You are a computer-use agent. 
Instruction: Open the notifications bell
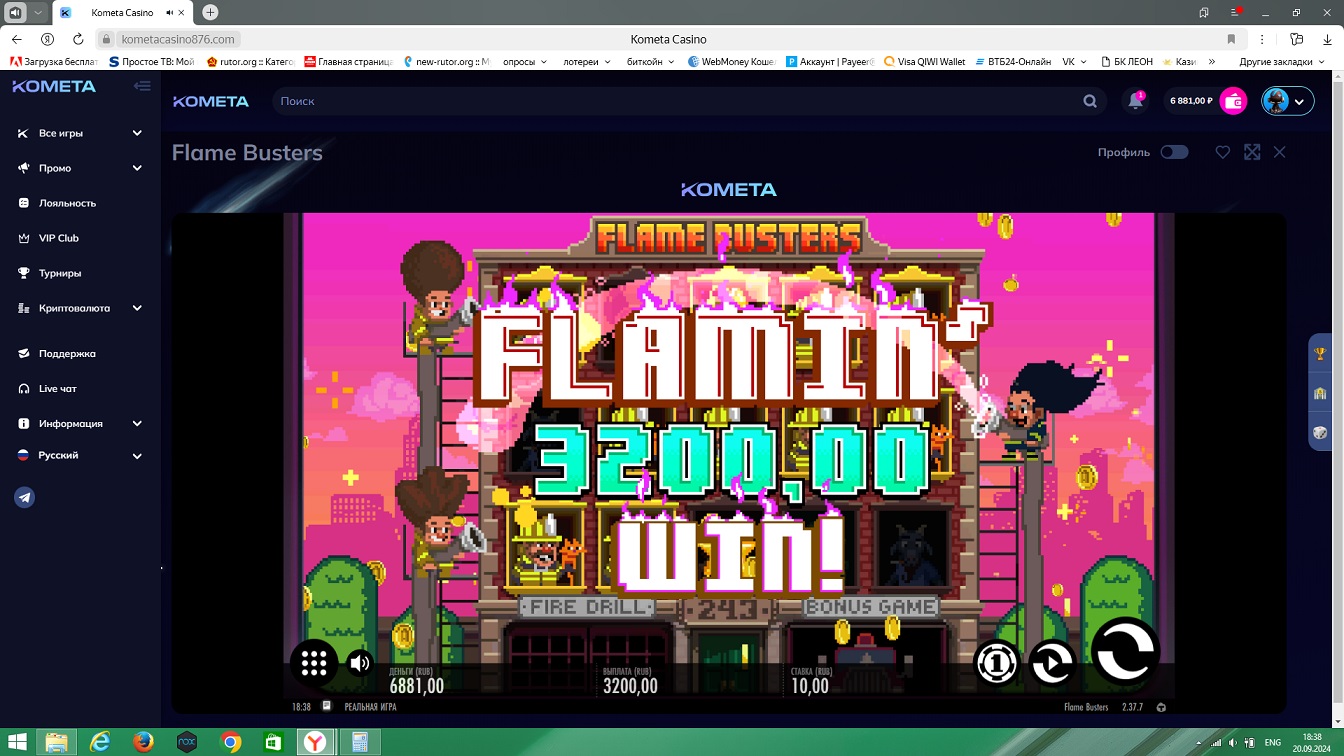tap(1135, 101)
